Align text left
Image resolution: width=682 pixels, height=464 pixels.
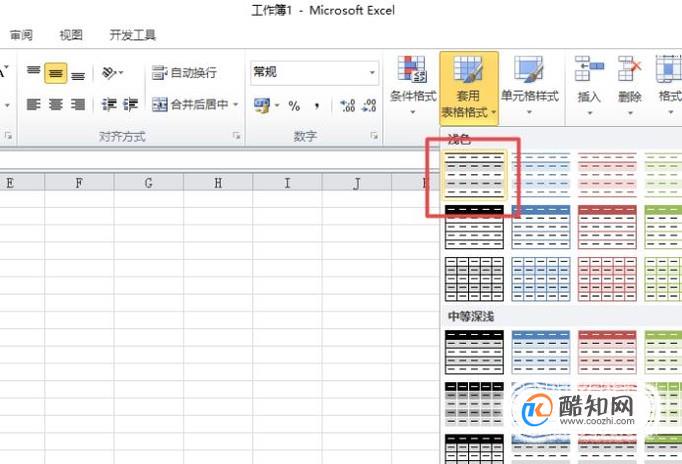tap(33, 104)
